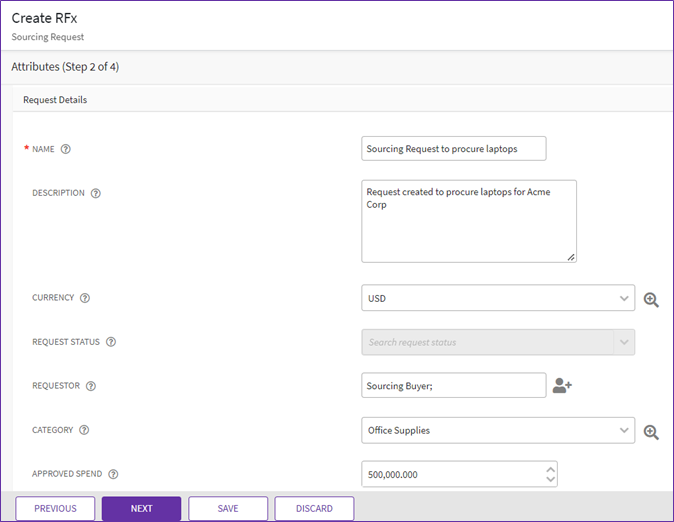The height and width of the screenshot is (522, 674).
Task: Decrease approved spend with down arrow
Action: tap(548, 480)
